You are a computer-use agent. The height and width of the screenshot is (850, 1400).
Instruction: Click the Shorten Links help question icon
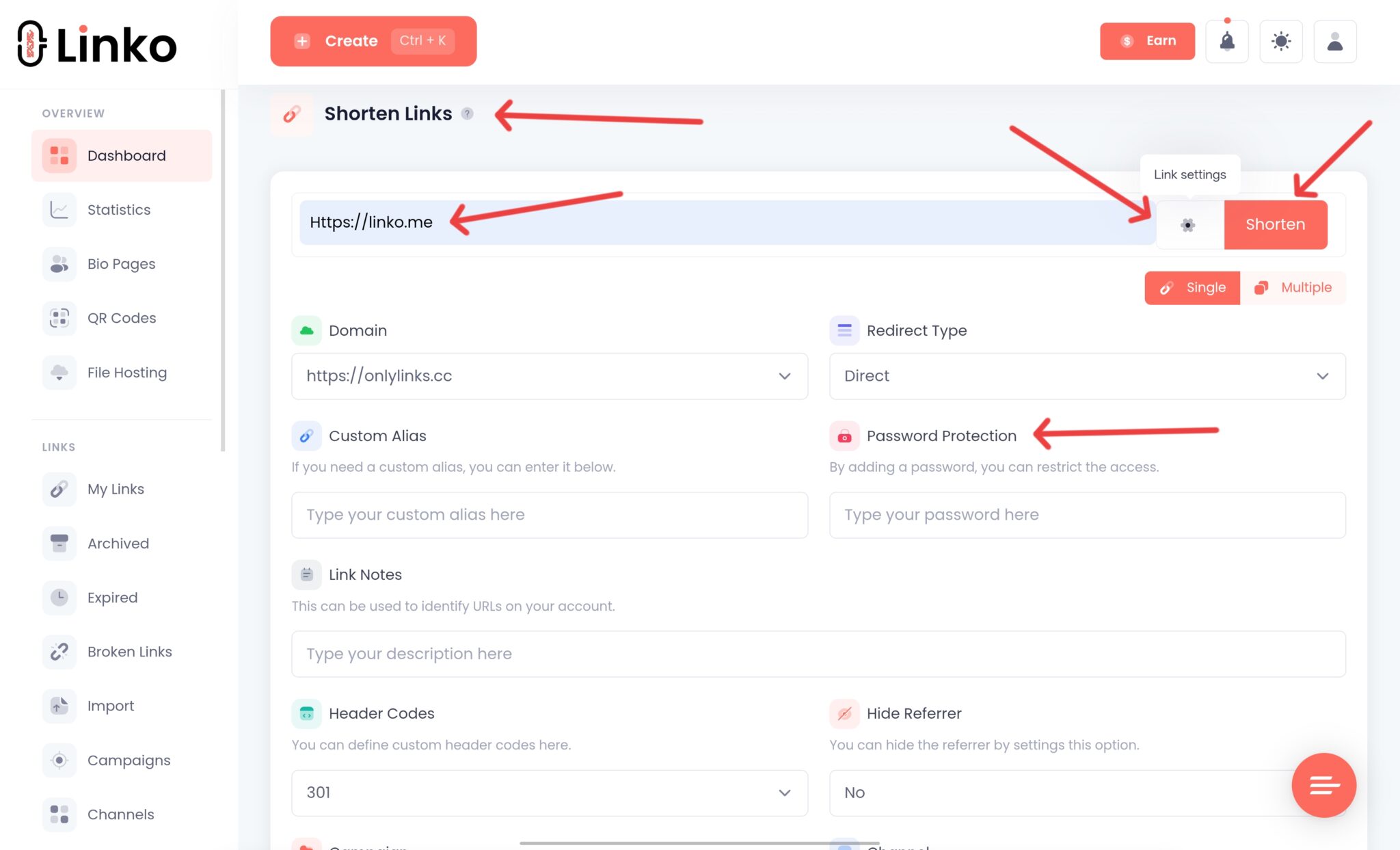tap(467, 114)
